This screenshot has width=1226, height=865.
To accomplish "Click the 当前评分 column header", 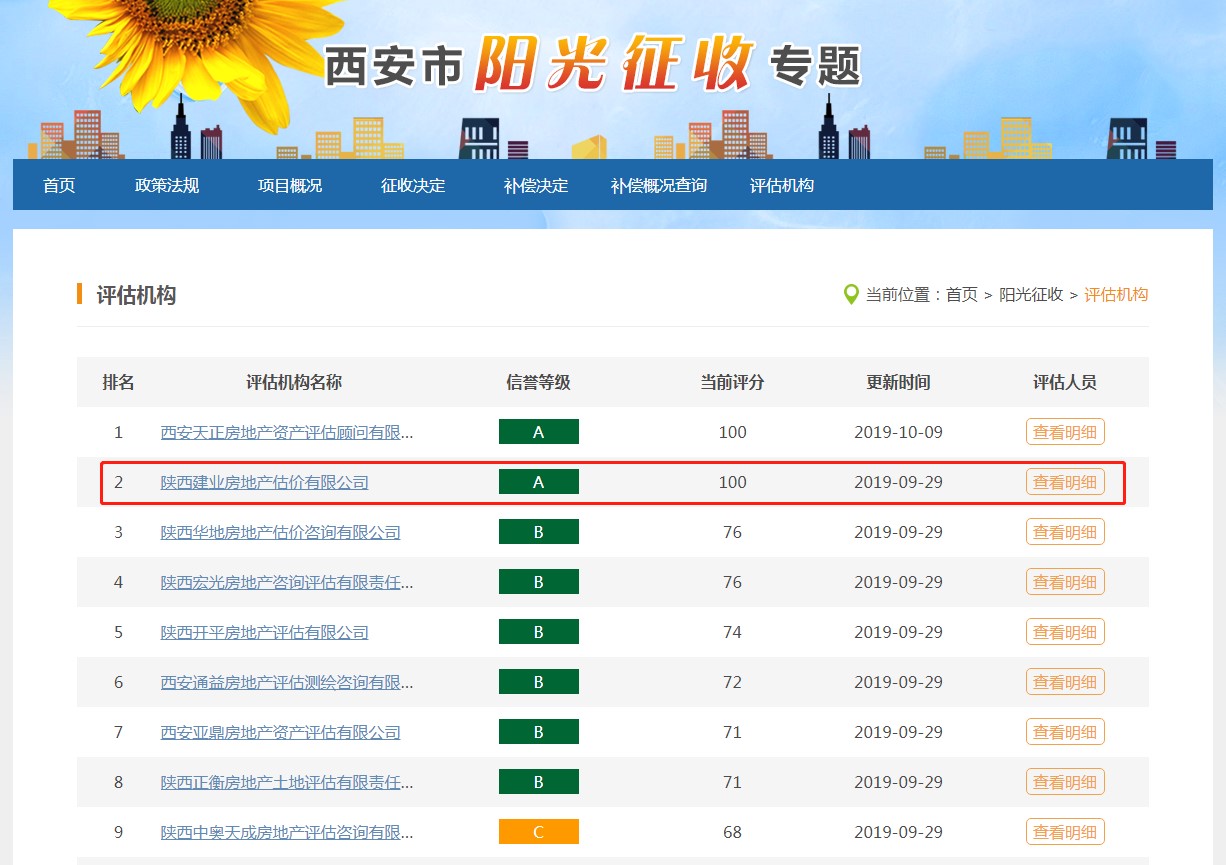I will click(x=732, y=382).
